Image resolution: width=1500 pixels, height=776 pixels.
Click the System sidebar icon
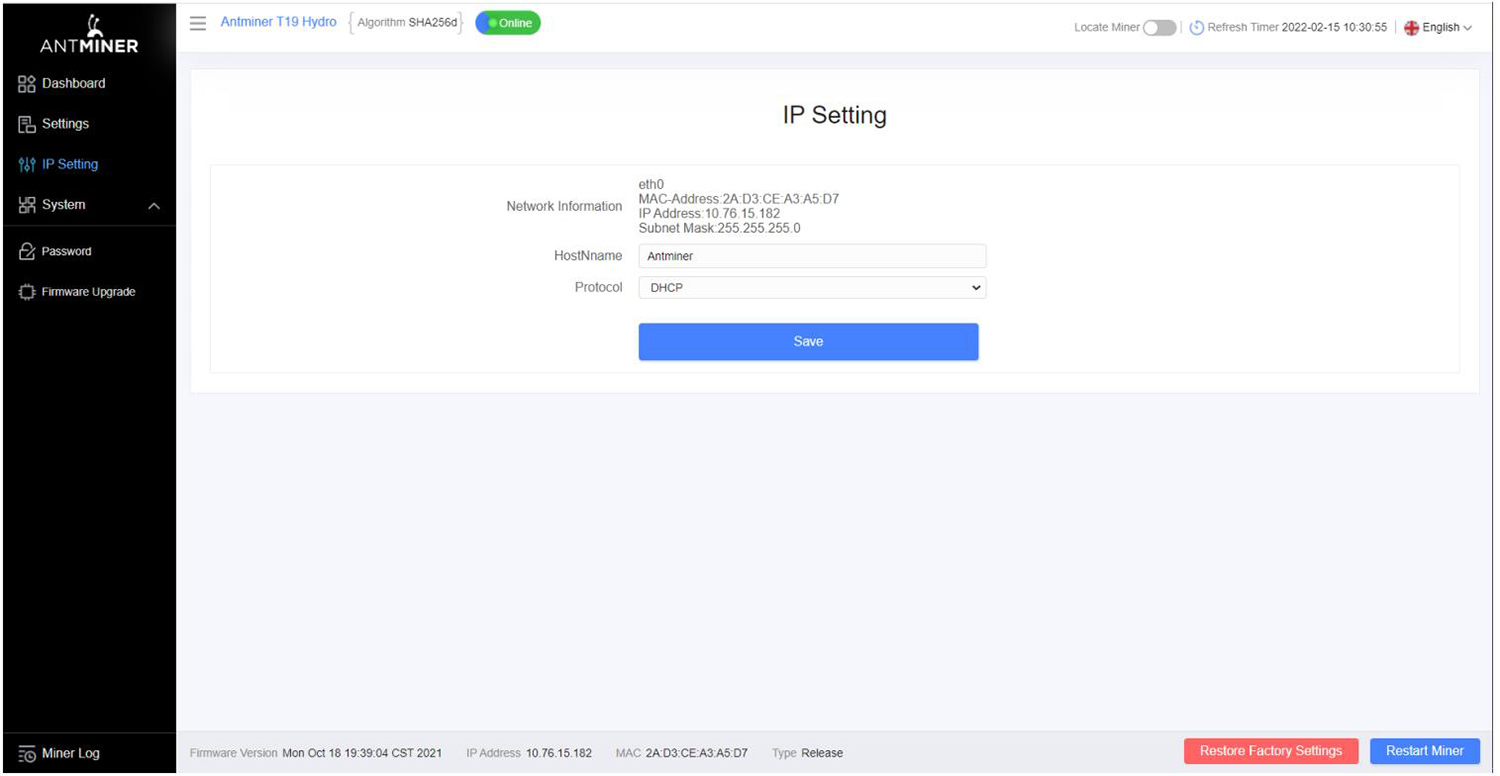26,204
